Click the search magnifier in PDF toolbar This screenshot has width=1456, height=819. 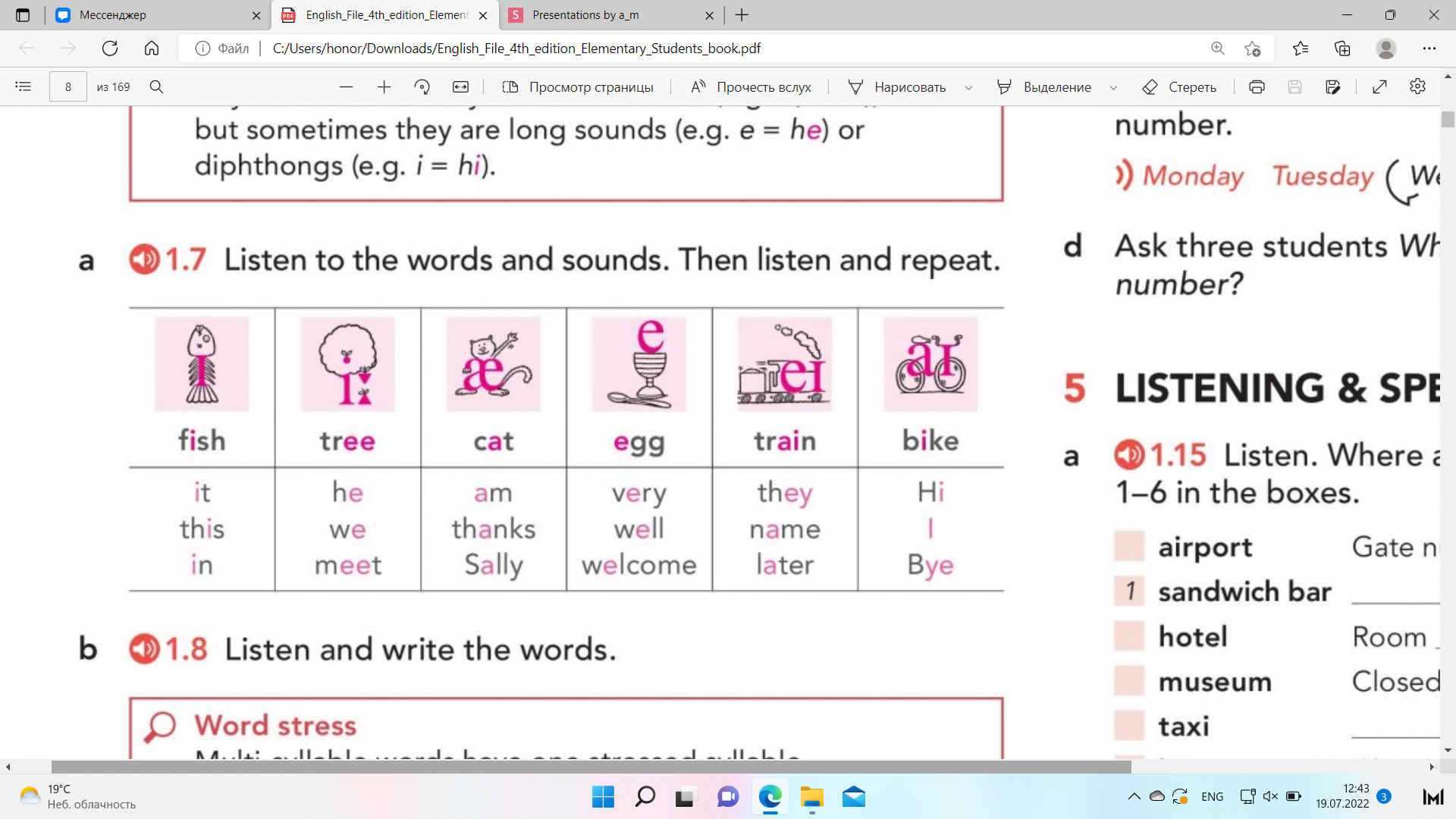pyautogui.click(x=156, y=86)
